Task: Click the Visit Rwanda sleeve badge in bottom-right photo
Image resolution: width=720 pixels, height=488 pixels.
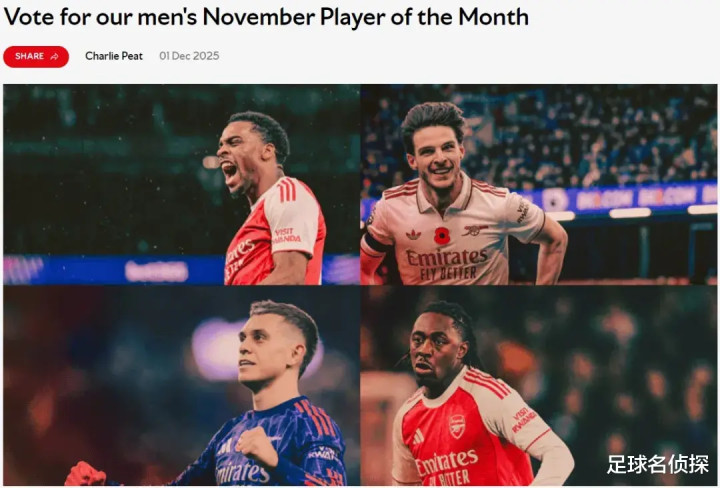Action: [523, 418]
